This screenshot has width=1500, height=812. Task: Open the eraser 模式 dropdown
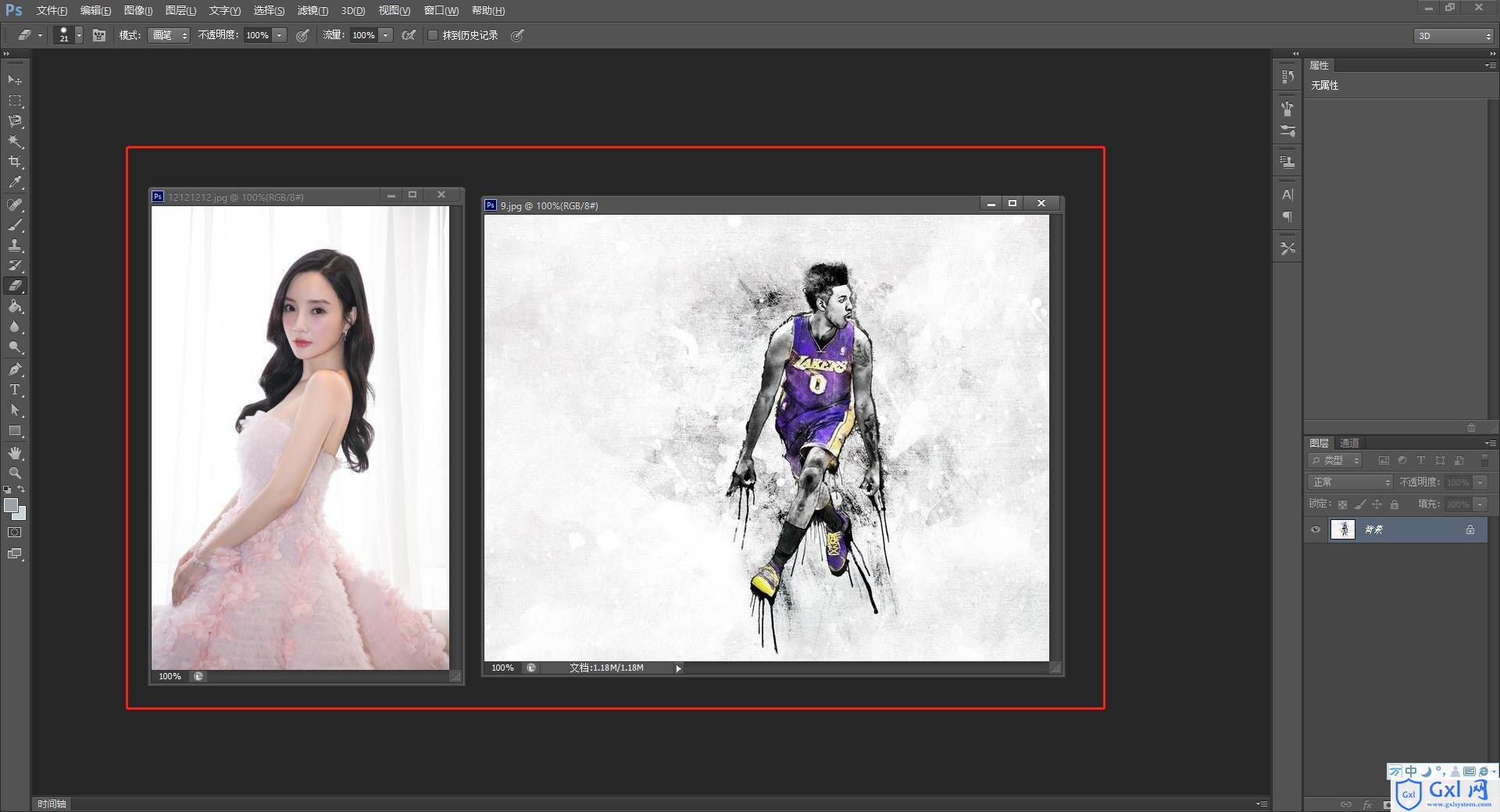pyautogui.click(x=169, y=35)
